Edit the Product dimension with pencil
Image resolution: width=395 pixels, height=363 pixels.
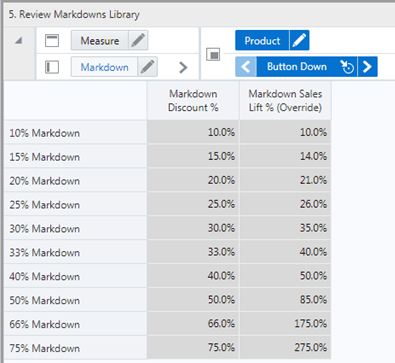pyautogui.click(x=299, y=40)
